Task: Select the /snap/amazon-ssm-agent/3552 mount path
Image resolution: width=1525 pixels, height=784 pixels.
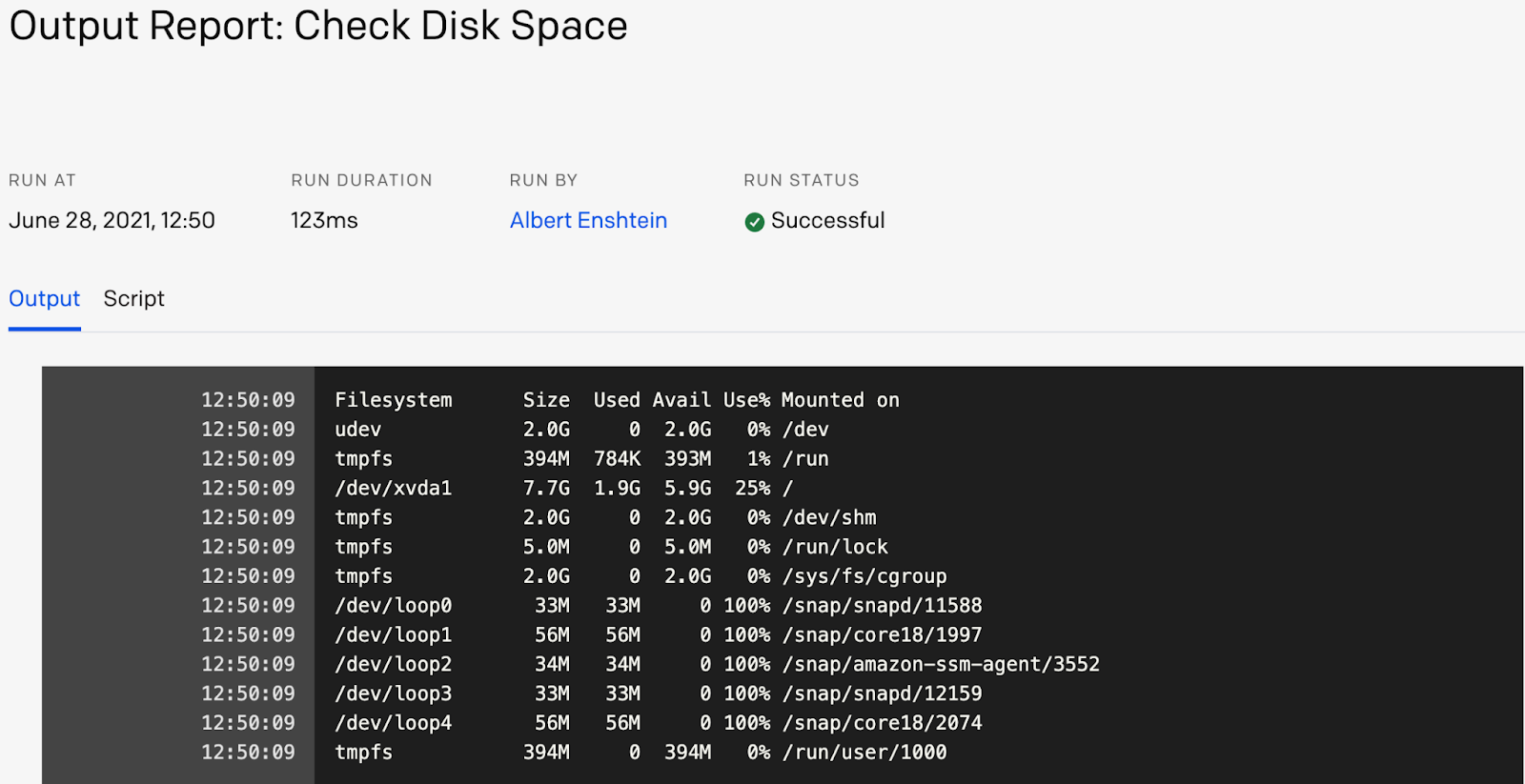Action: pos(941,664)
